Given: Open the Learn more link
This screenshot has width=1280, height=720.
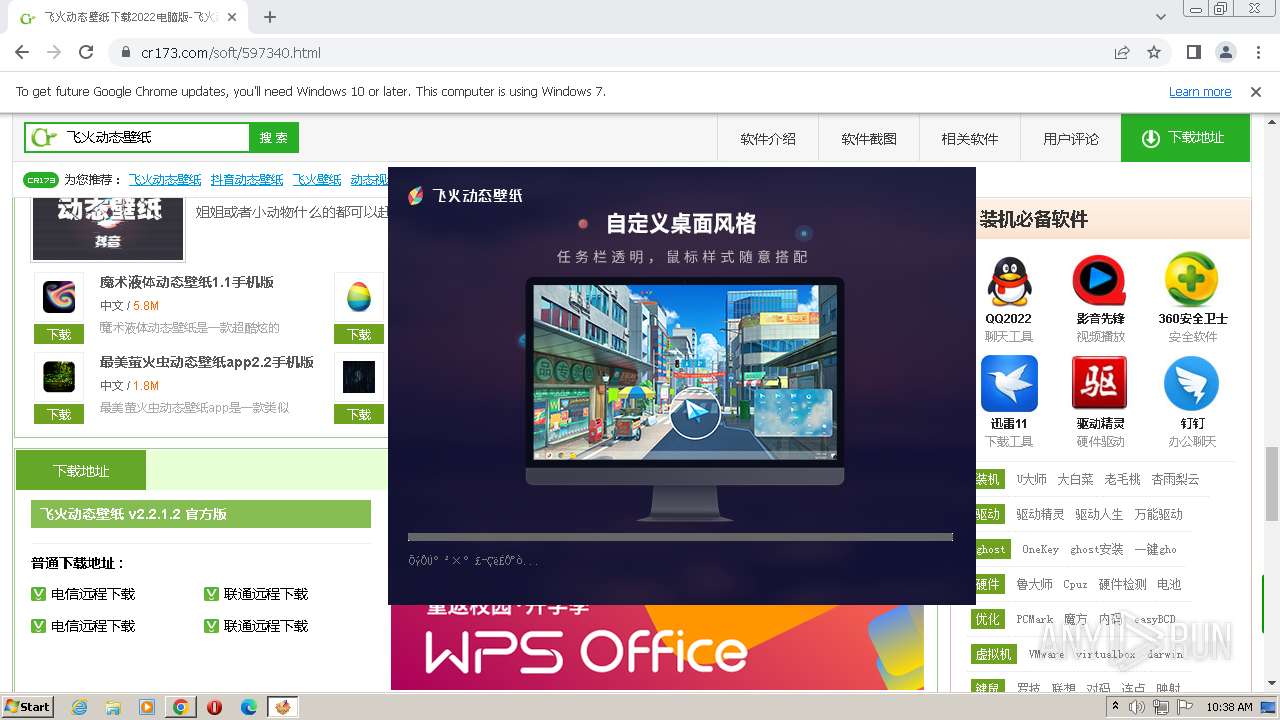Looking at the screenshot, I should coord(1200,91).
